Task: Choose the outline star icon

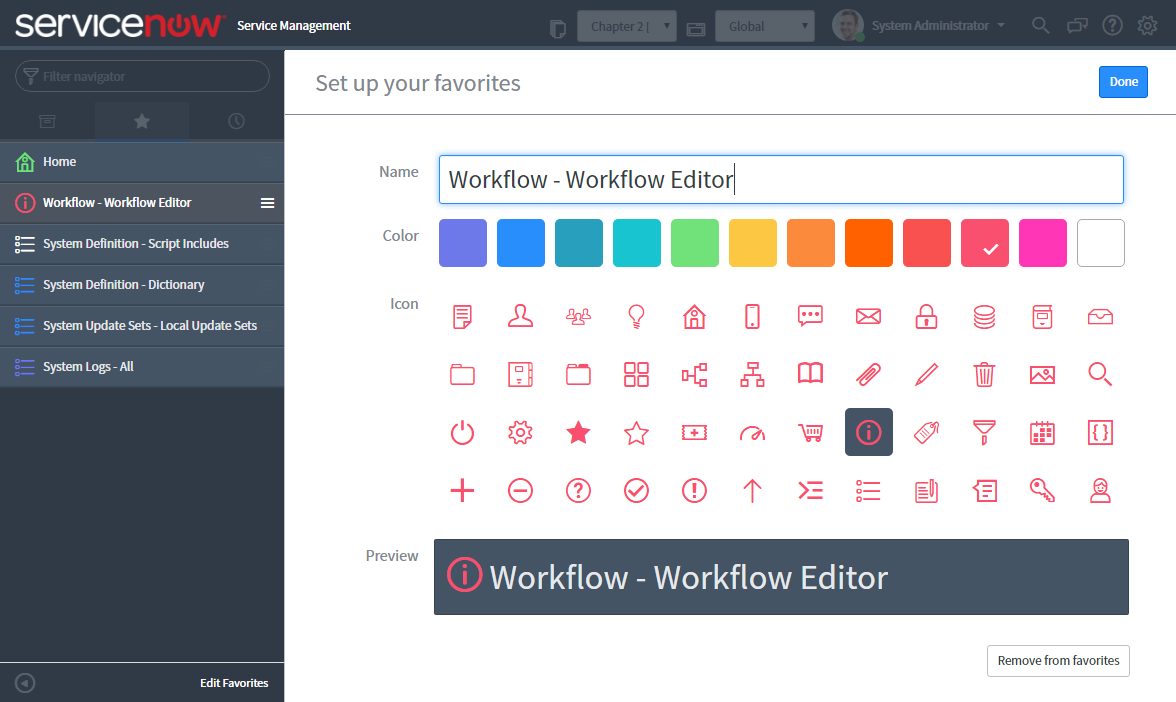Action: (636, 432)
